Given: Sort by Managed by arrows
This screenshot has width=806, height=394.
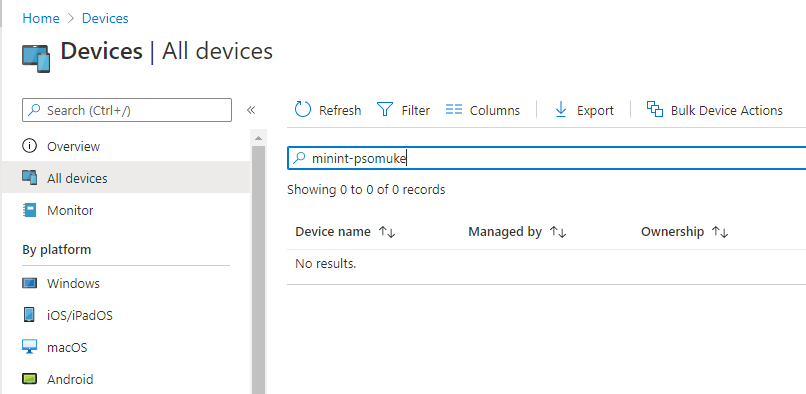Looking at the screenshot, I should pyautogui.click(x=558, y=232).
